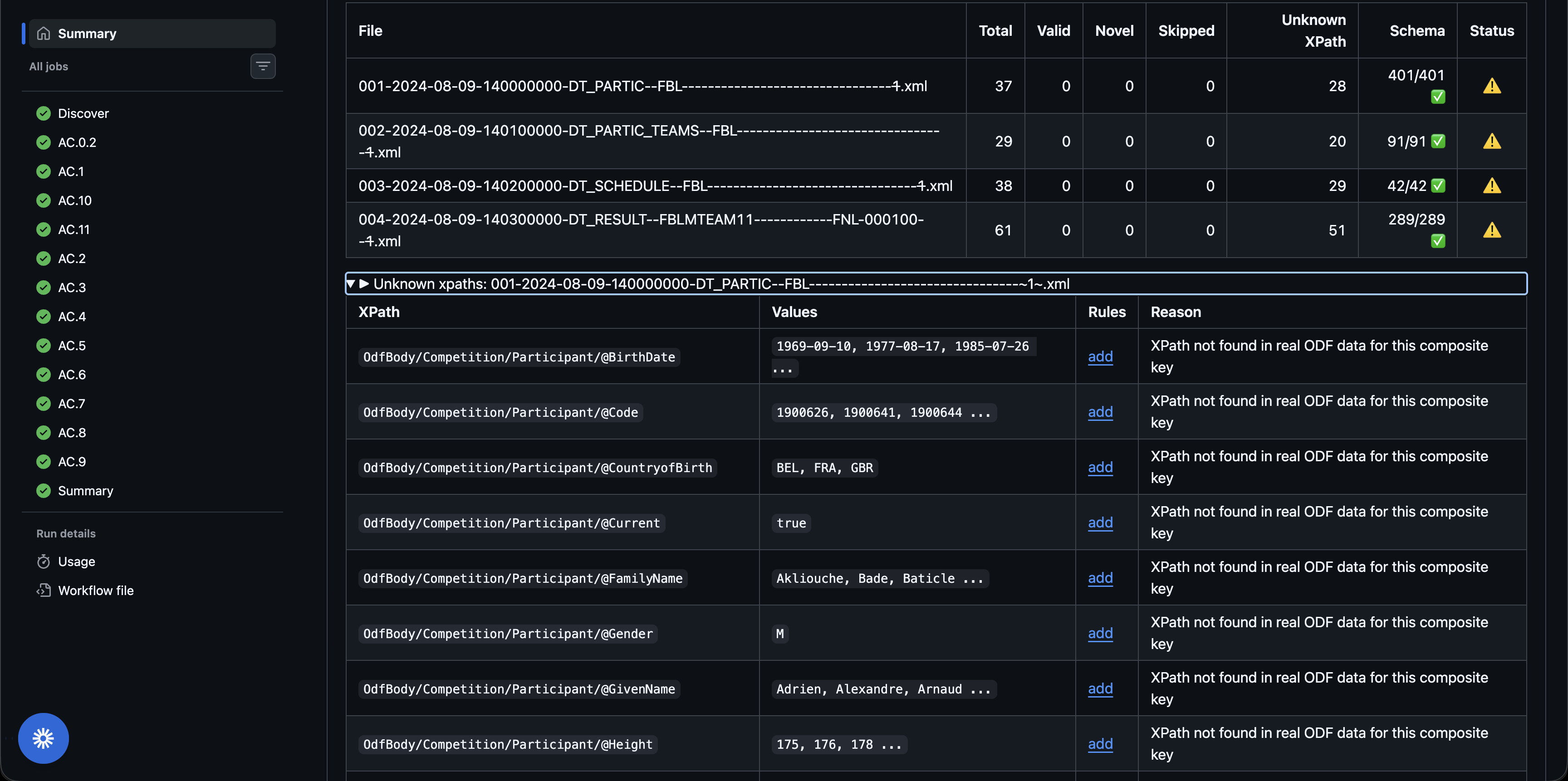
Task: Click add link for @FamilyName xpath
Action: pyautogui.click(x=1100, y=578)
